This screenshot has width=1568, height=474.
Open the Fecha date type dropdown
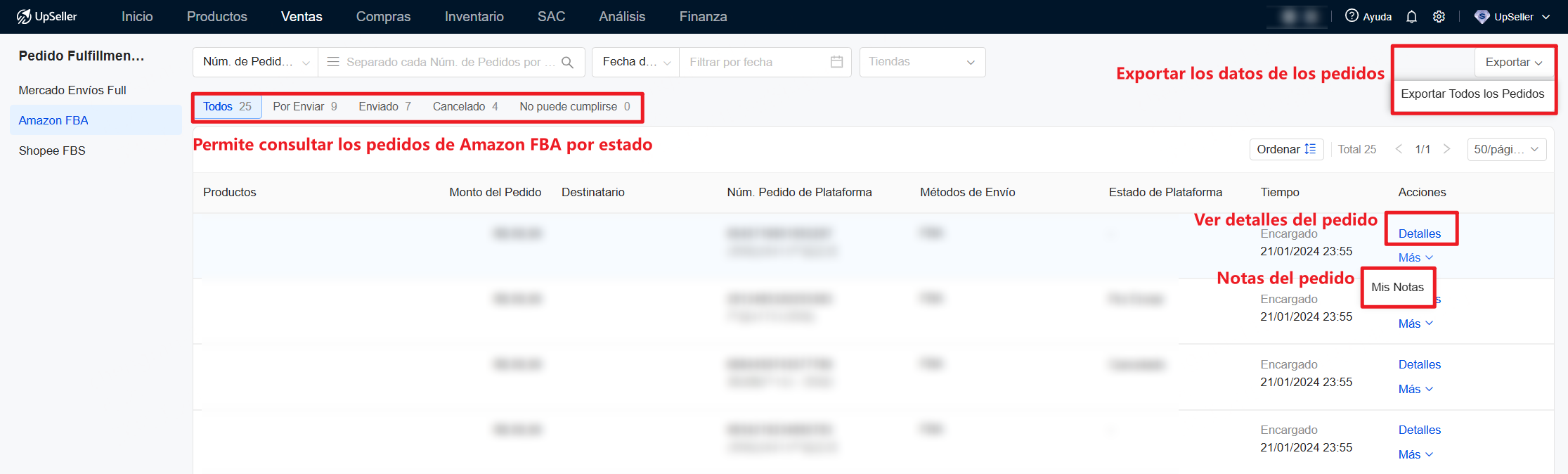pyautogui.click(x=636, y=62)
